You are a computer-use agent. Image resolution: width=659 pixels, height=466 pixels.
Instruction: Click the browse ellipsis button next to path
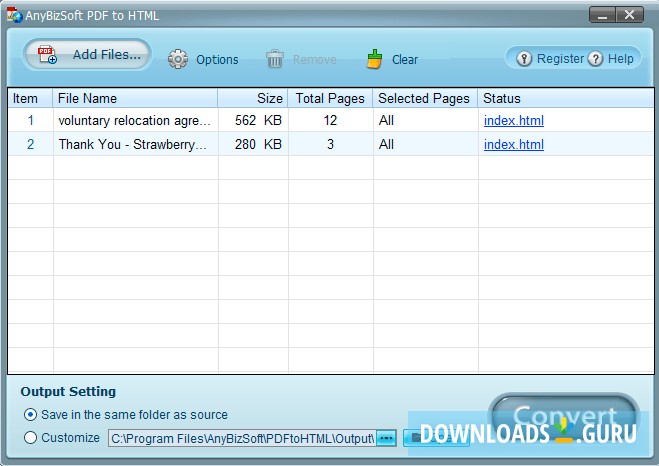click(x=386, y=438)
